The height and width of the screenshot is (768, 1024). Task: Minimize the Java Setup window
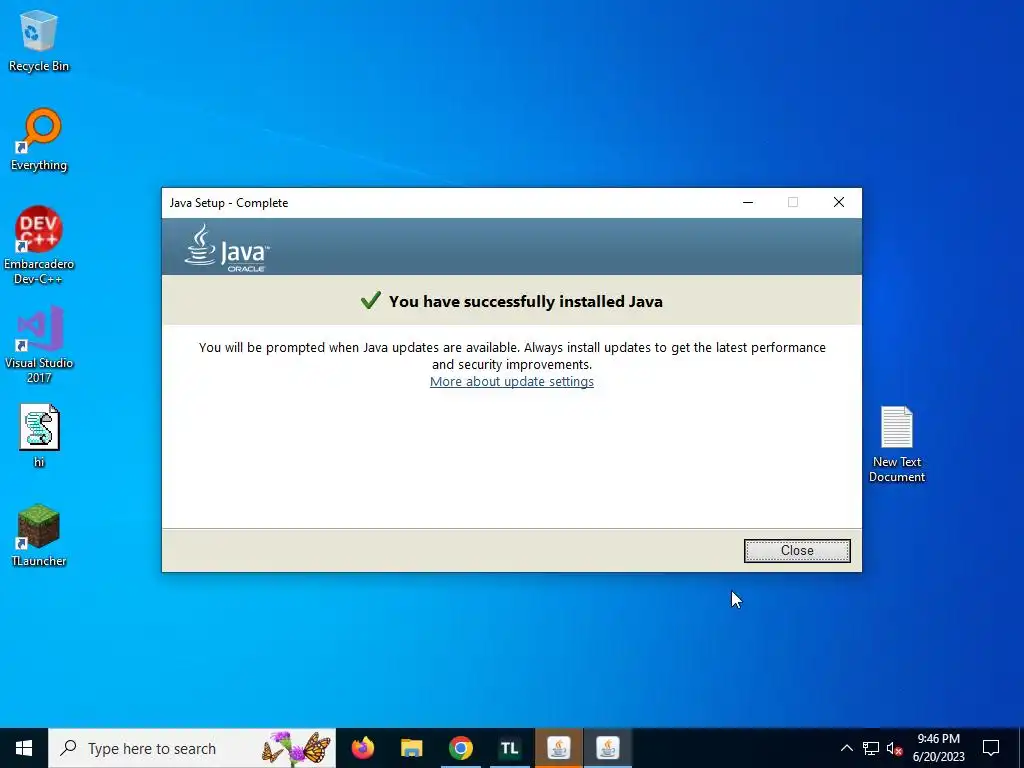748,202
